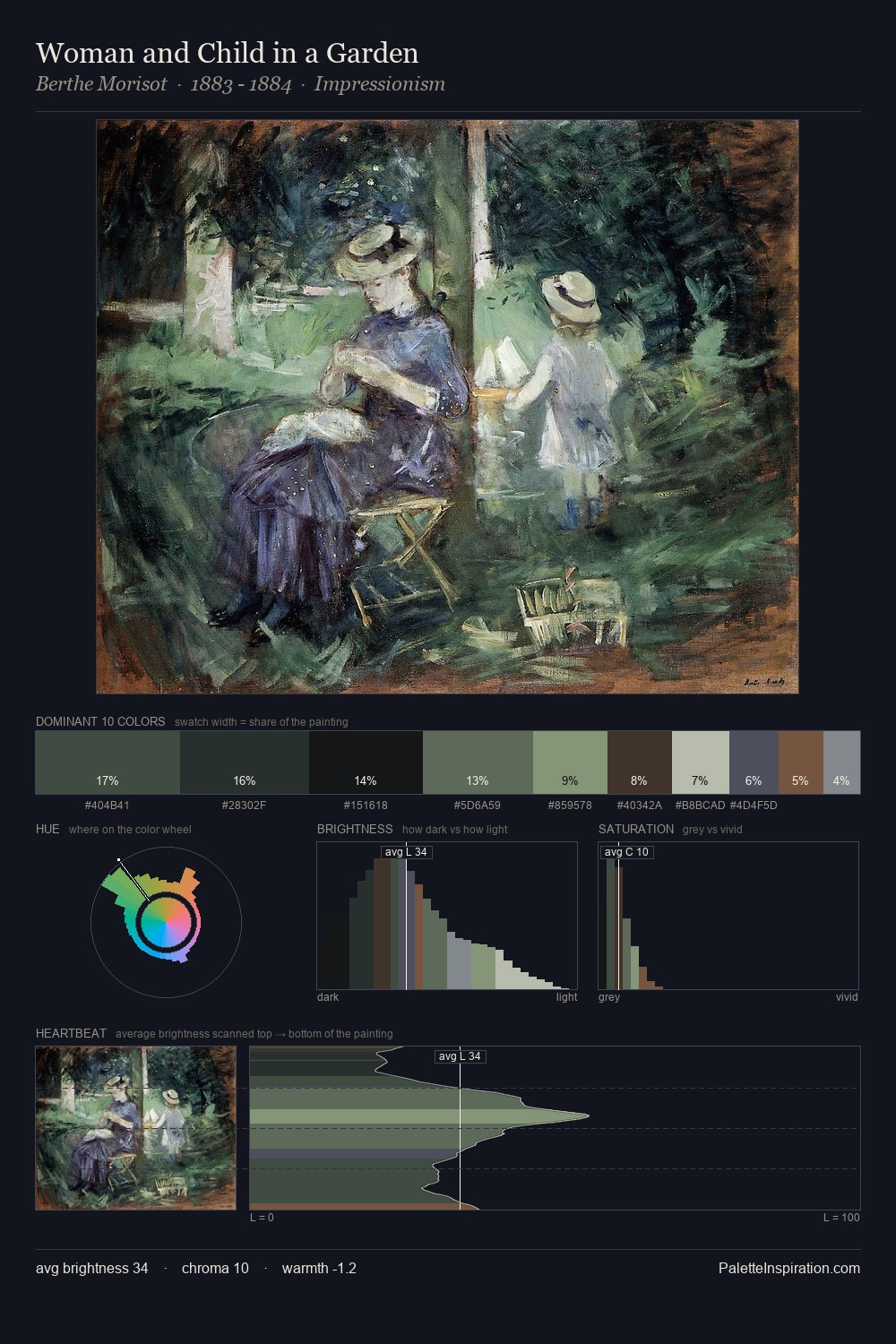Click the HUE section heading
Viewport: 896px width, 1344px height.
point(47,829)
